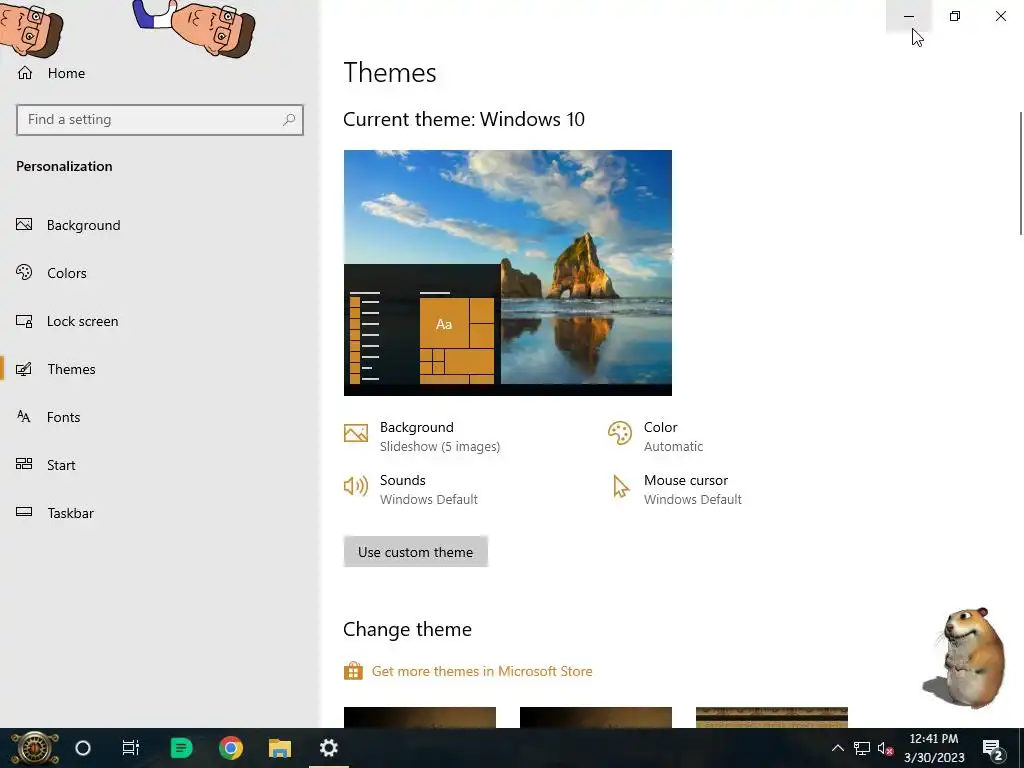Open the Start menu button on taskbar
The width and height of the screenshot is (1024, 768).
coord(34,748)
